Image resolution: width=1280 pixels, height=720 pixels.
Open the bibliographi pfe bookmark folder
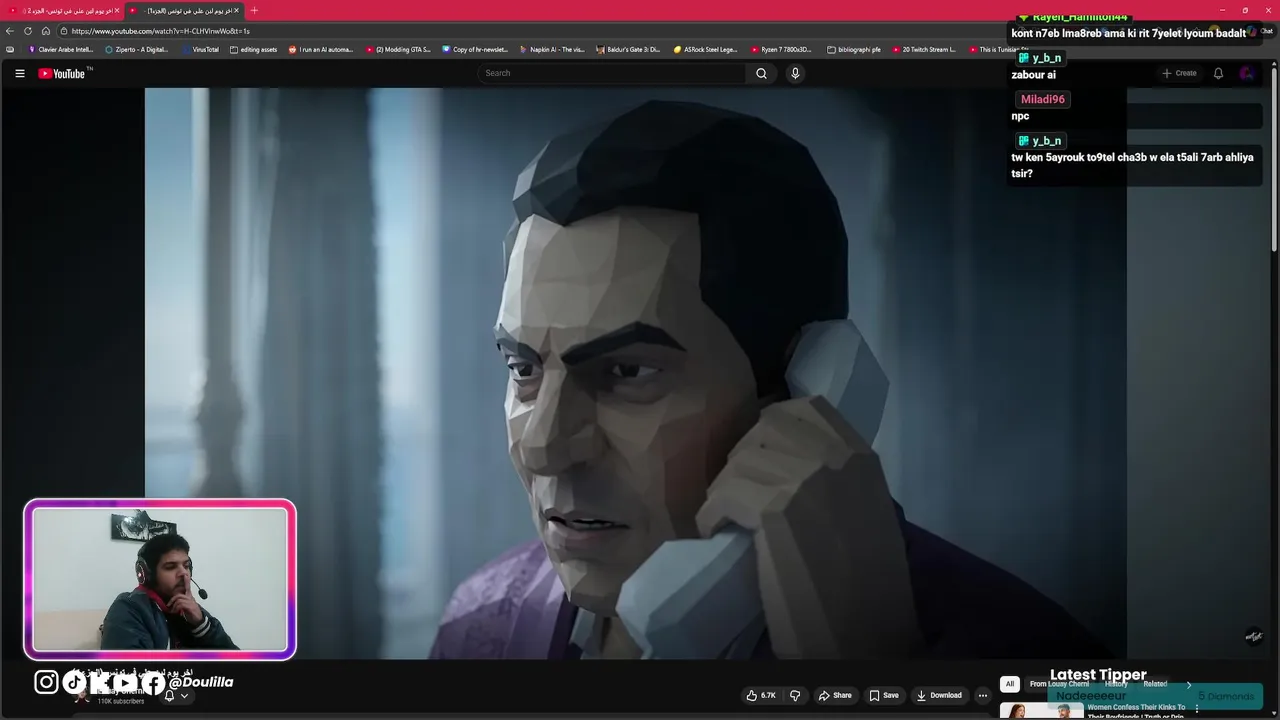coord(854,49)
